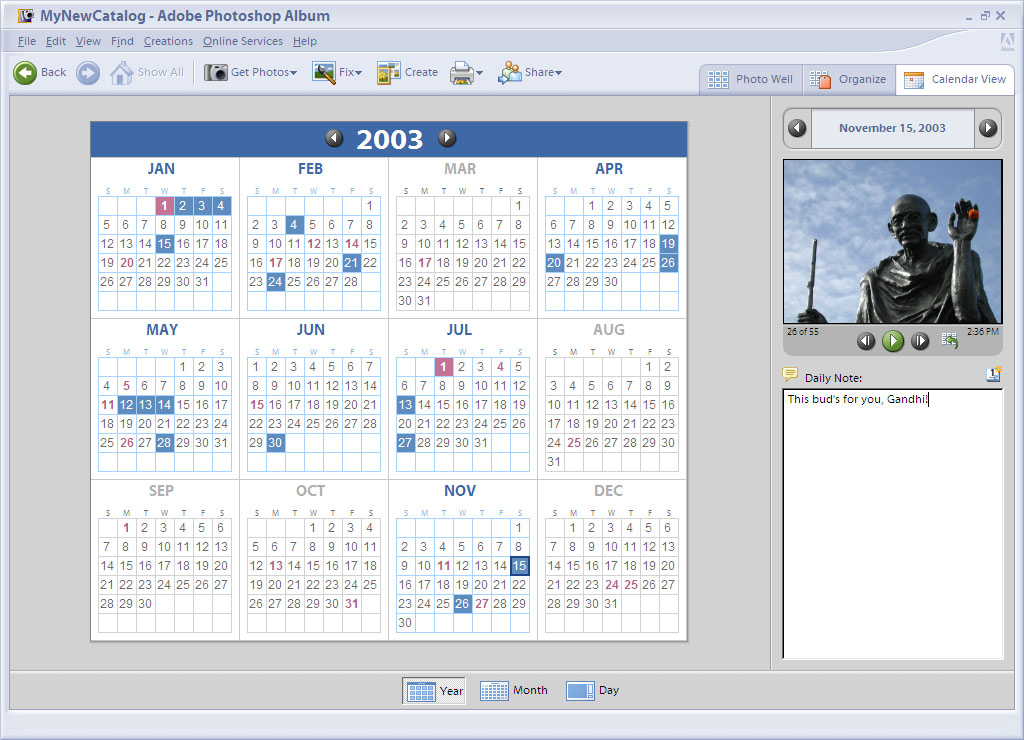Advance to next year with right arrow

click(x=447, y=139)
